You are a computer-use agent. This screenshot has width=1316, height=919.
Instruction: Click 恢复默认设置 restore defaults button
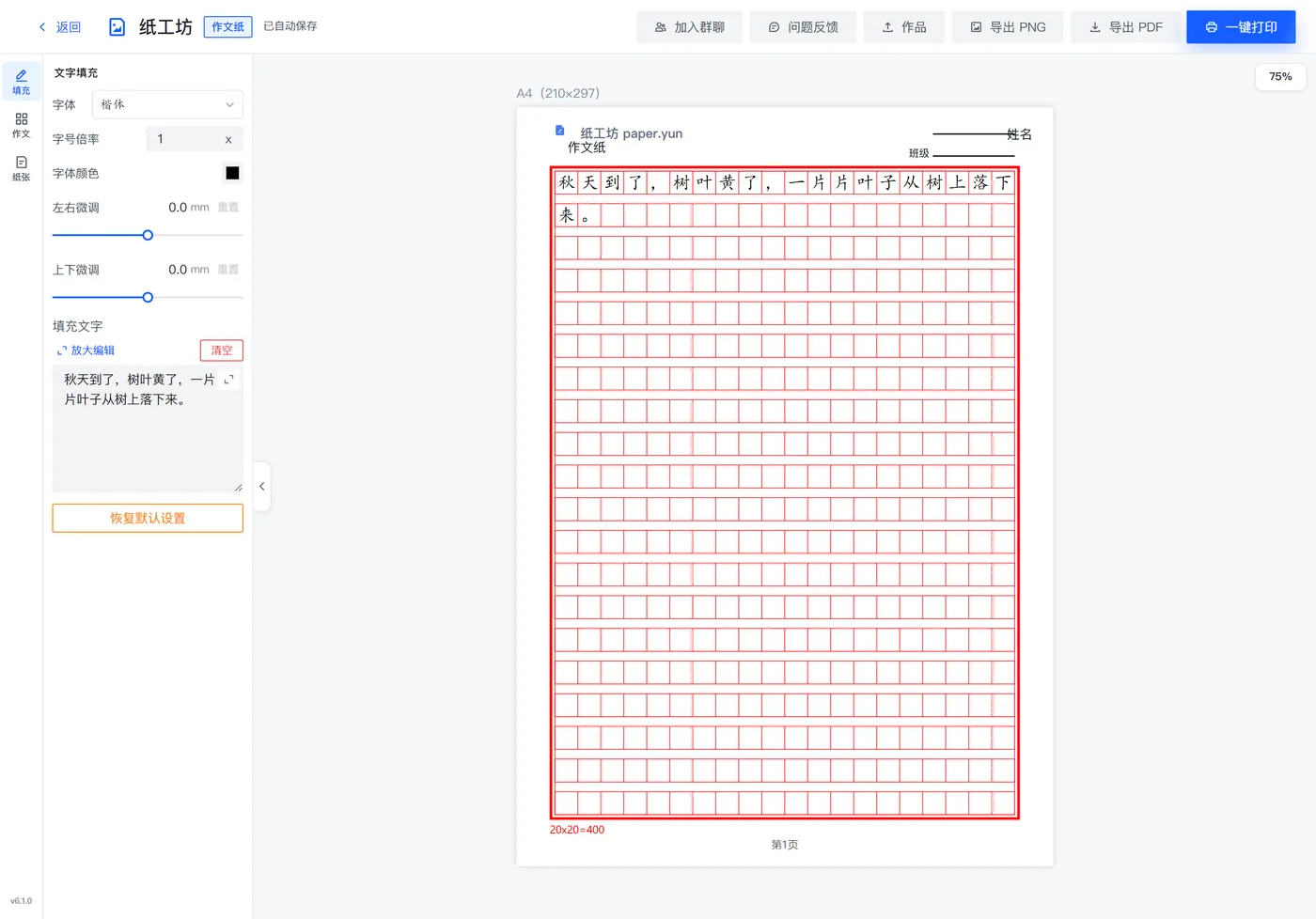tap(148, 518)
